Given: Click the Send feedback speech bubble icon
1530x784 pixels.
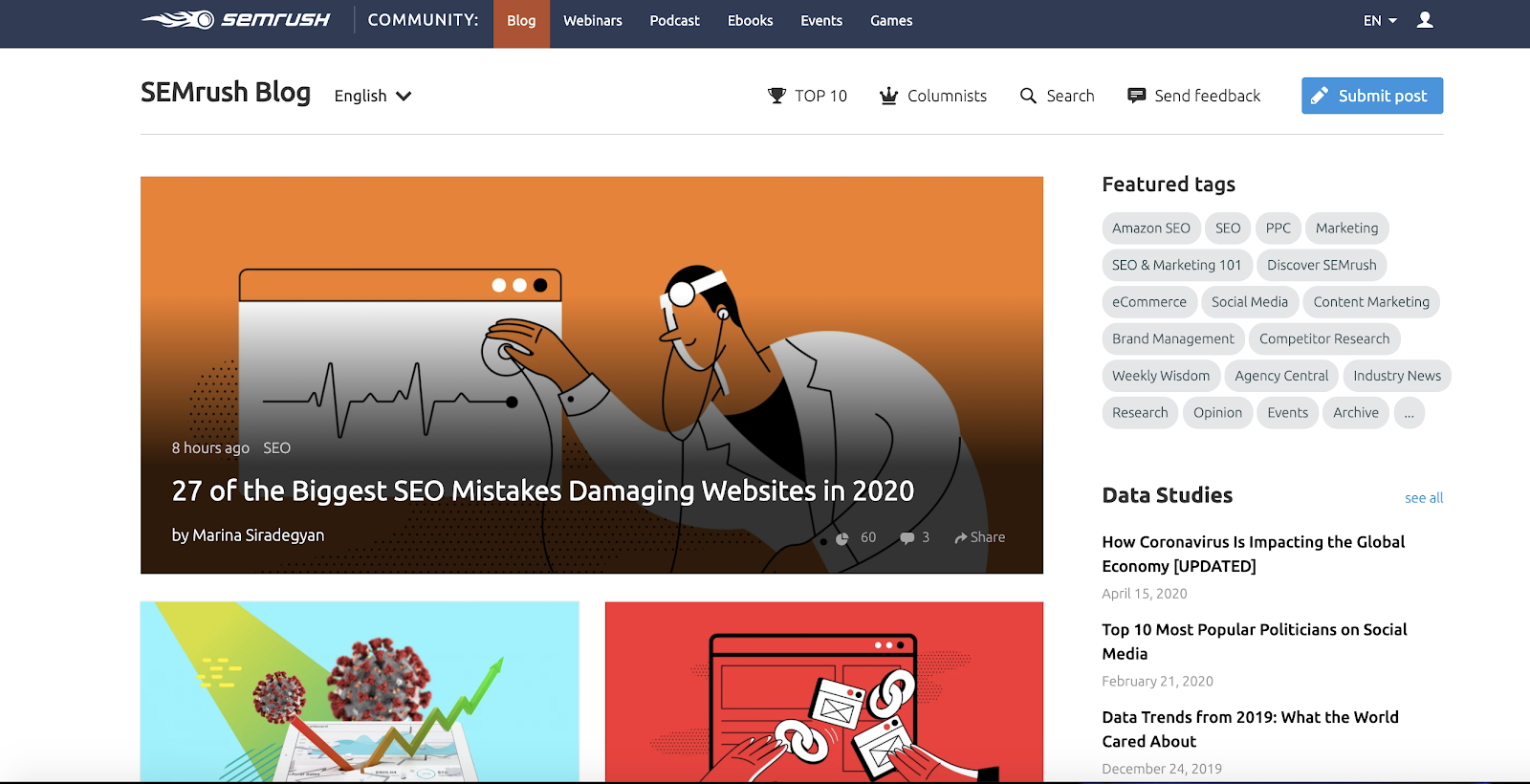Looking at the screenshot, I should click(x=1136, y=96).
